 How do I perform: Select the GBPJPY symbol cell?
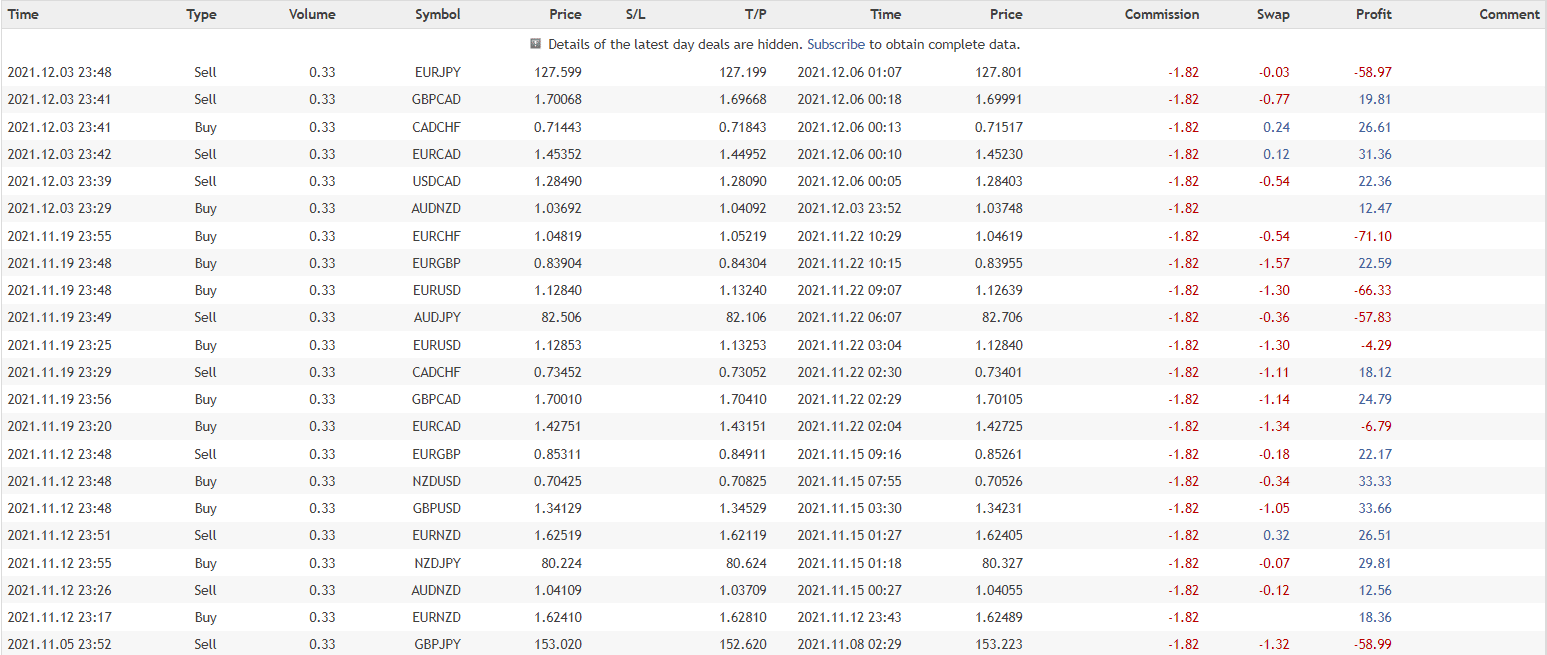click(437, 644)
